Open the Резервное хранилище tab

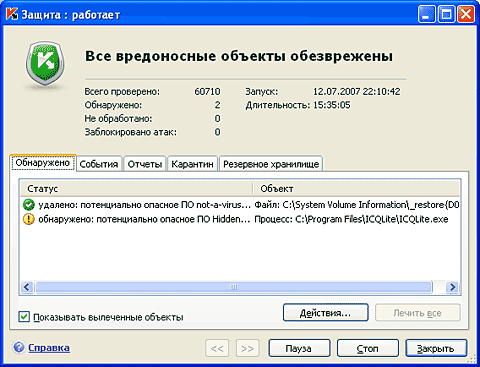(x=271, y=164)
